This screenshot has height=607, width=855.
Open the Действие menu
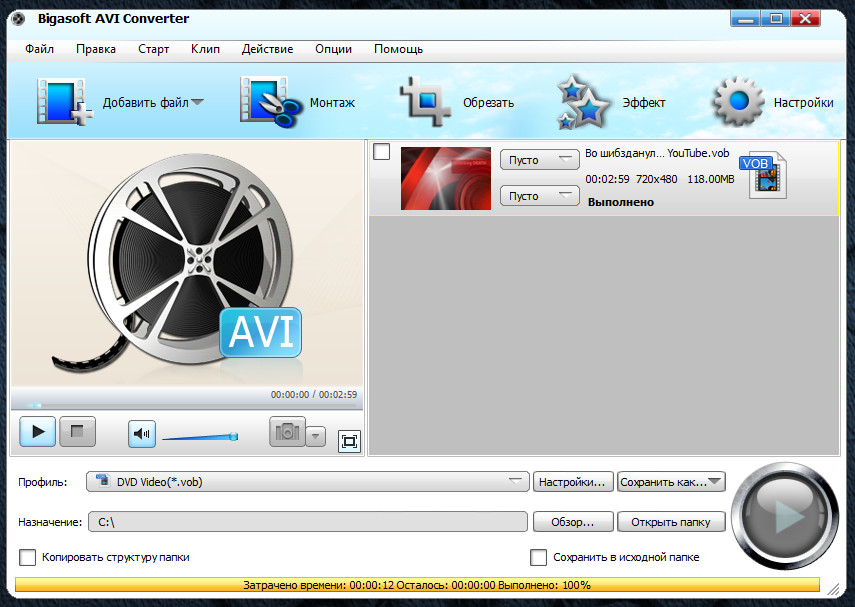click(267, 49)
